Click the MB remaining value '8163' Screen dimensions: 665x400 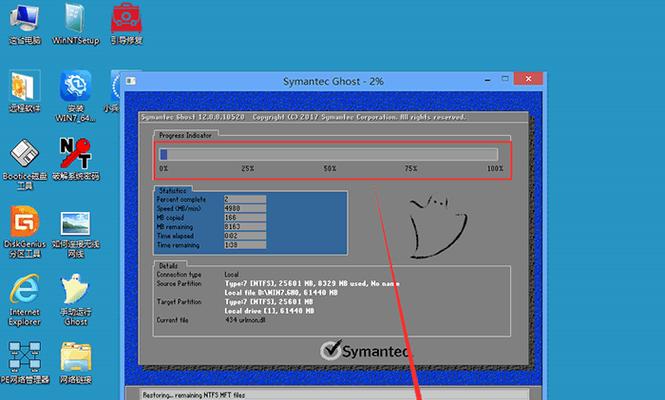tap(245, 227)
